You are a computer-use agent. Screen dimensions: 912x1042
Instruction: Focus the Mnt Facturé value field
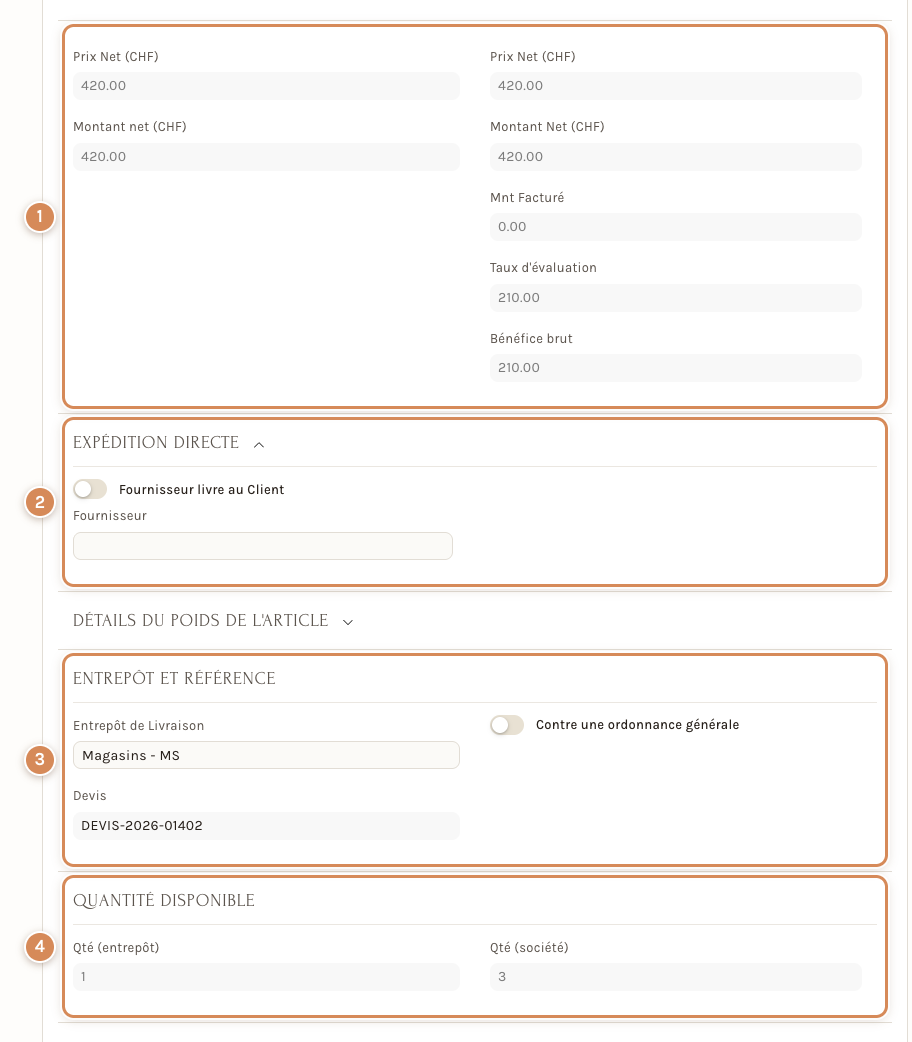675,227
